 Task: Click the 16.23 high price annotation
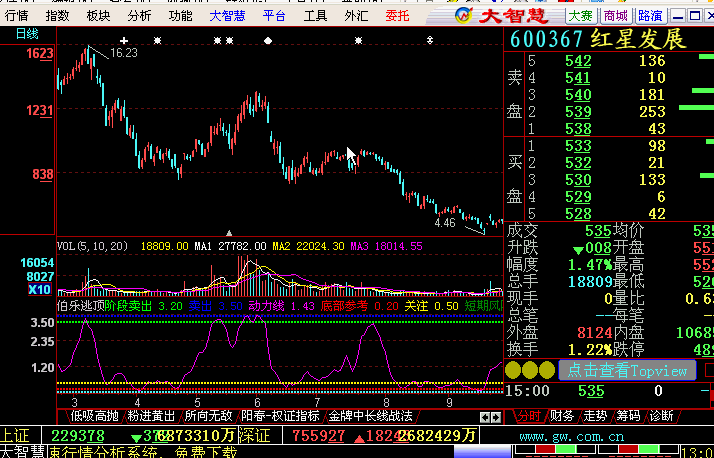[x=123, y=53]
